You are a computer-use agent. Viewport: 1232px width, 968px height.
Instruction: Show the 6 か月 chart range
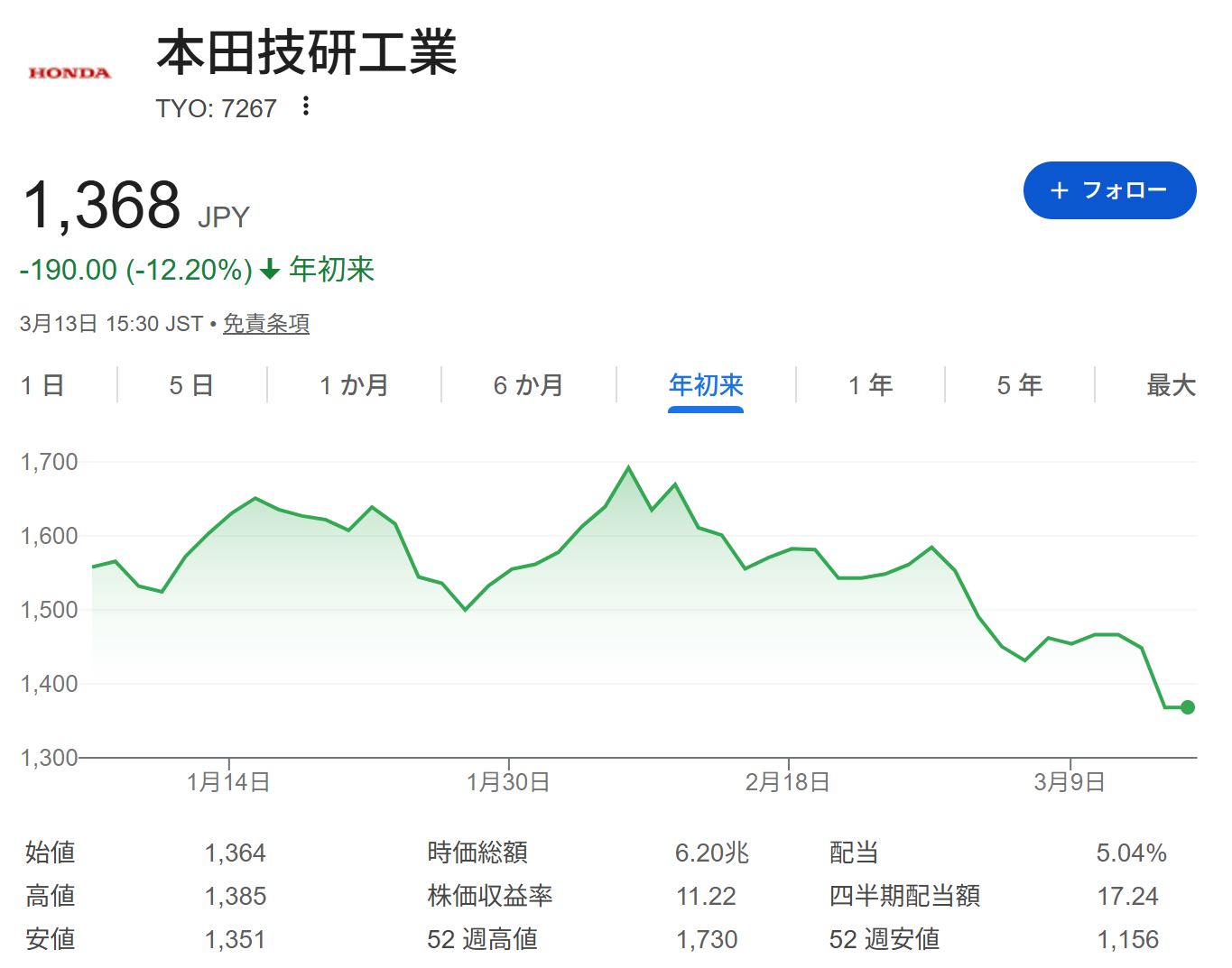(x=528, y=386)
